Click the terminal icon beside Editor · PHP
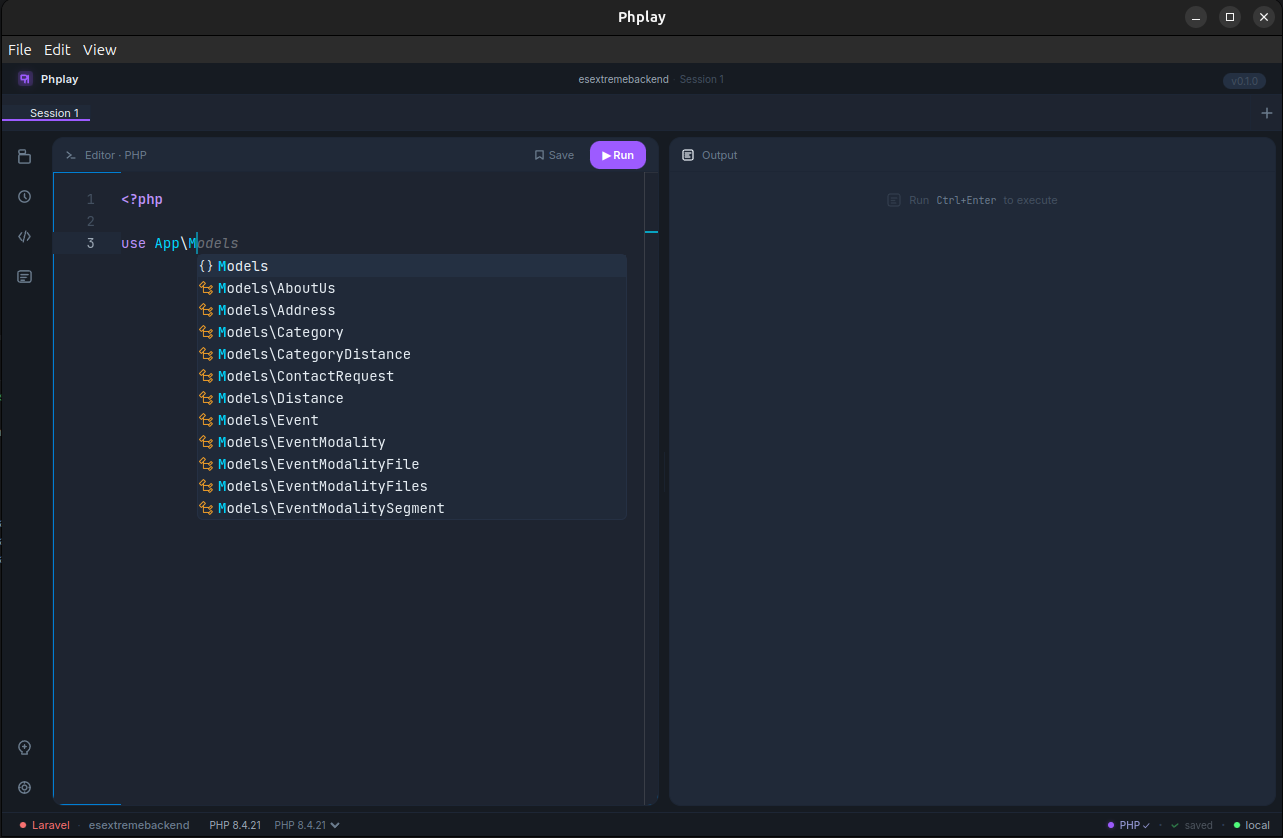Screen dimensions: 1283x838 click(x=71, y=155)
